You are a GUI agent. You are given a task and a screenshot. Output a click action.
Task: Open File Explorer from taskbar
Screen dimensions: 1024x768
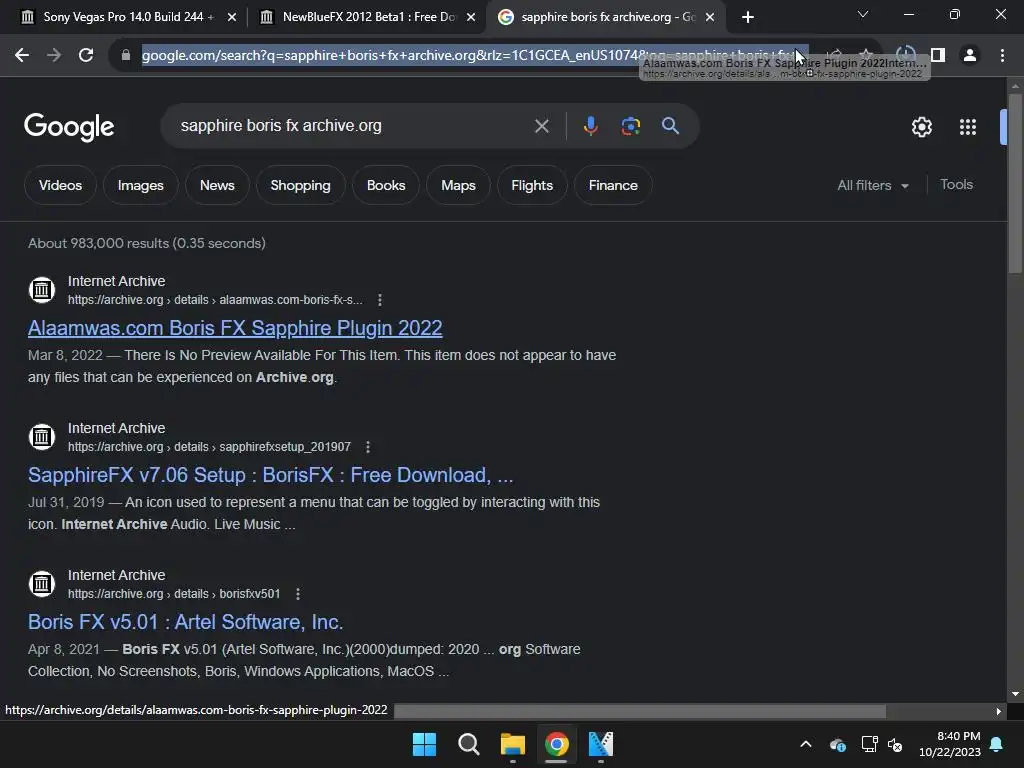point(513,744)
